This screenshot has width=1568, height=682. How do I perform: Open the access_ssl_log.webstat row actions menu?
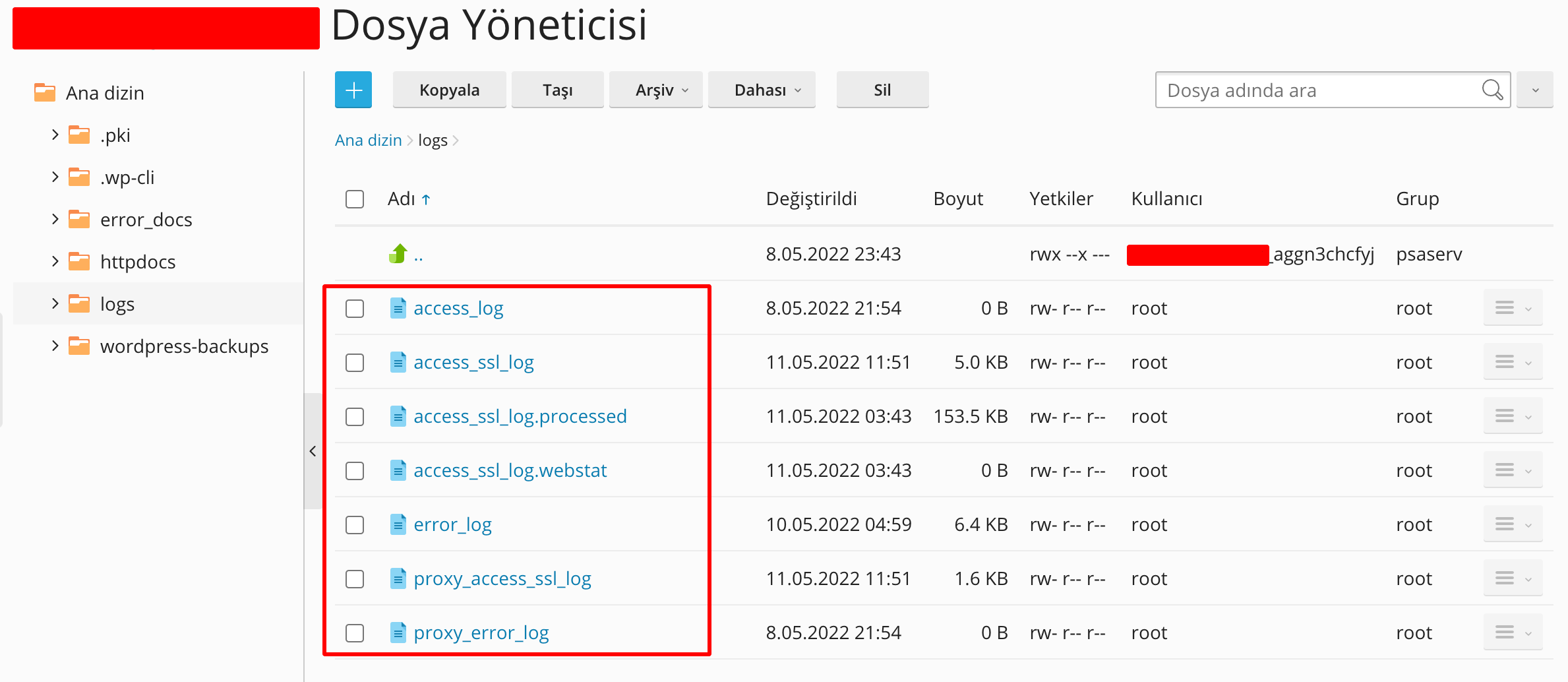[x=1513, y=470]
